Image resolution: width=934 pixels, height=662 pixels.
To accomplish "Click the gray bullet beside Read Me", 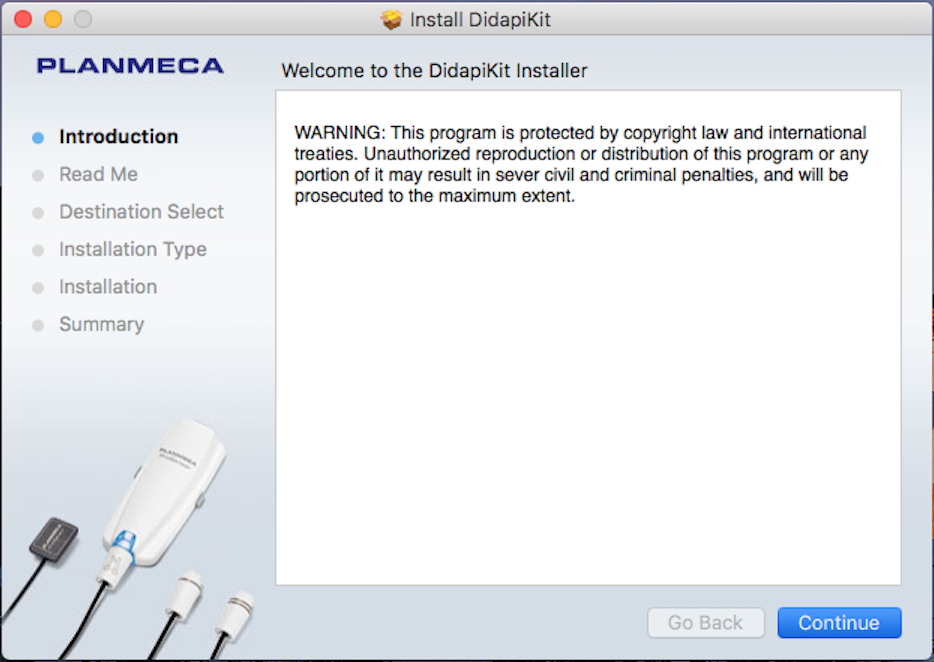I will (38, 175).
